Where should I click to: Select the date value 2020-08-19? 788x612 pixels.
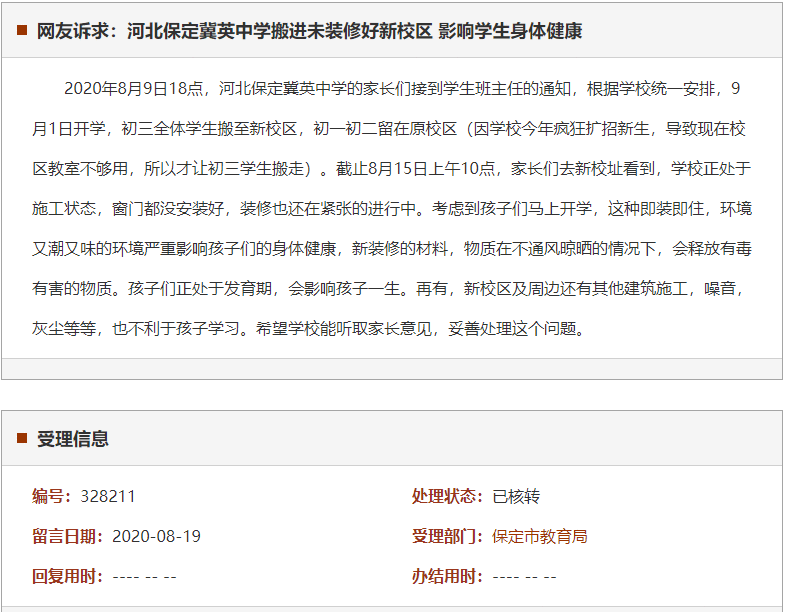(156, 536)
